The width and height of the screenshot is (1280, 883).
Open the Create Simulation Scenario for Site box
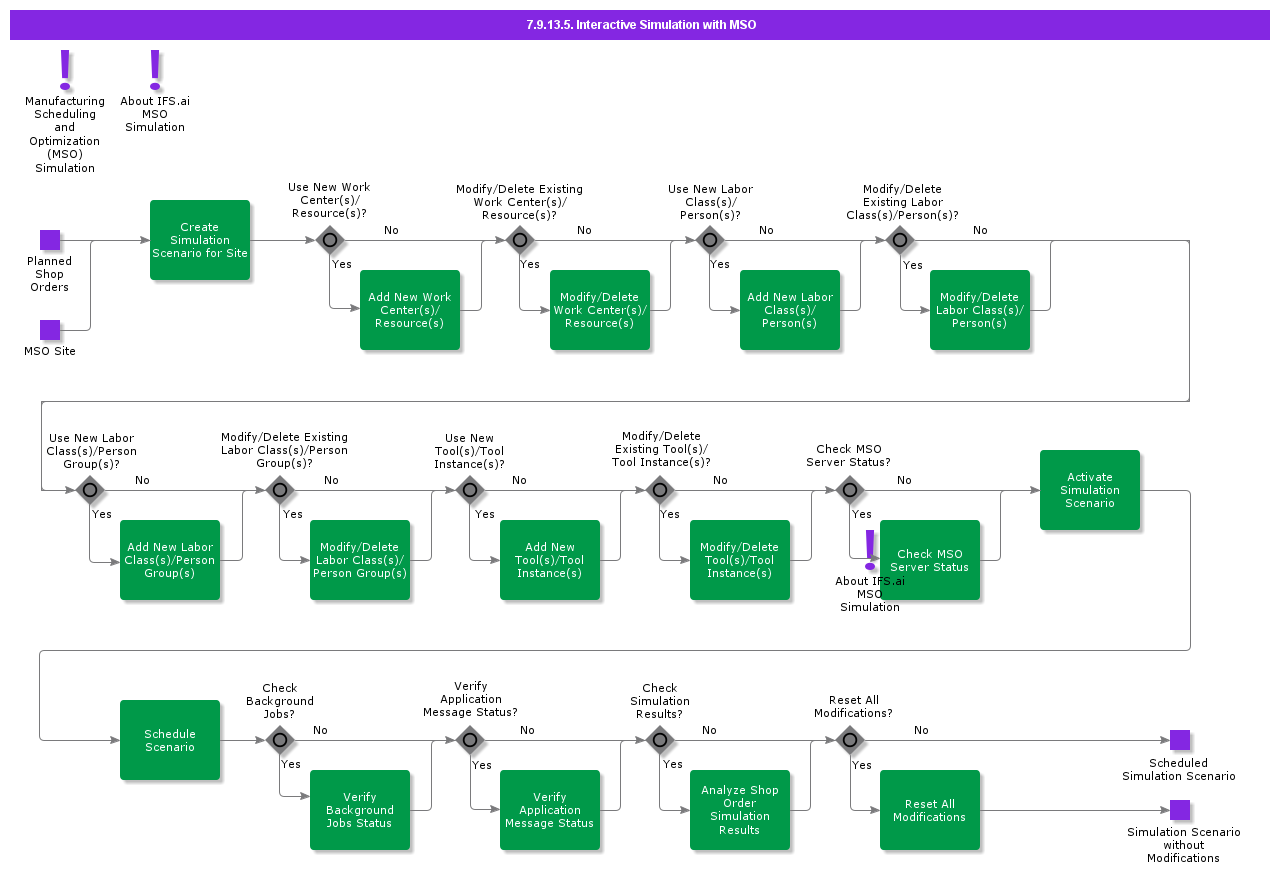point(200,240)
